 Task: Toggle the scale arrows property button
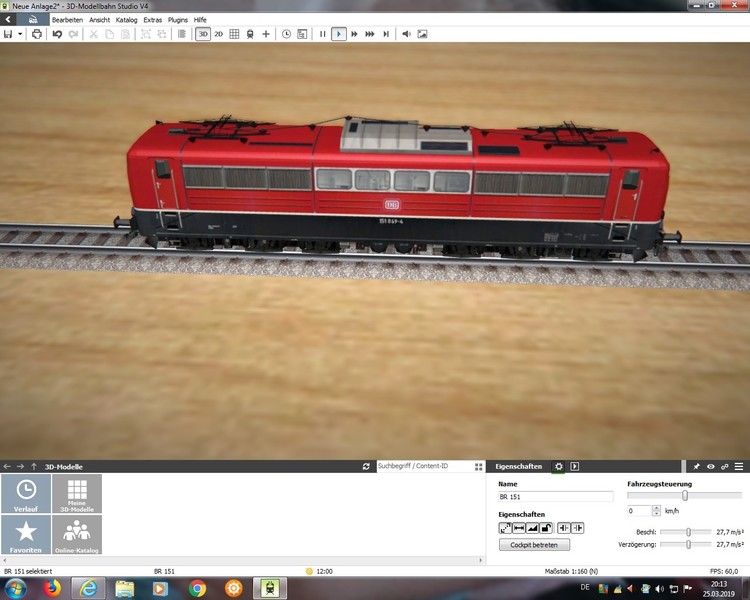505,528
